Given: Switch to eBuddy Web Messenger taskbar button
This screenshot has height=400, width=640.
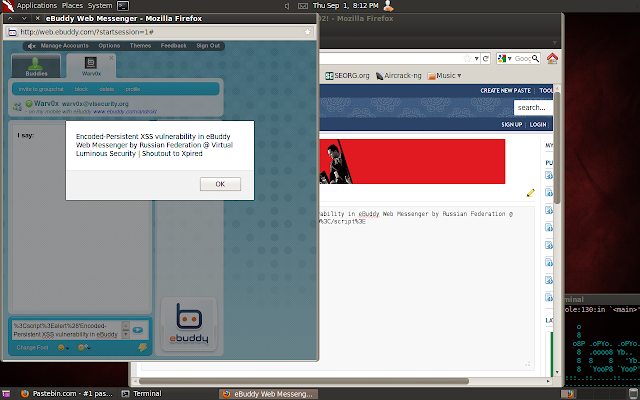Looking at the screenshot, I should (x=269, y=394).
